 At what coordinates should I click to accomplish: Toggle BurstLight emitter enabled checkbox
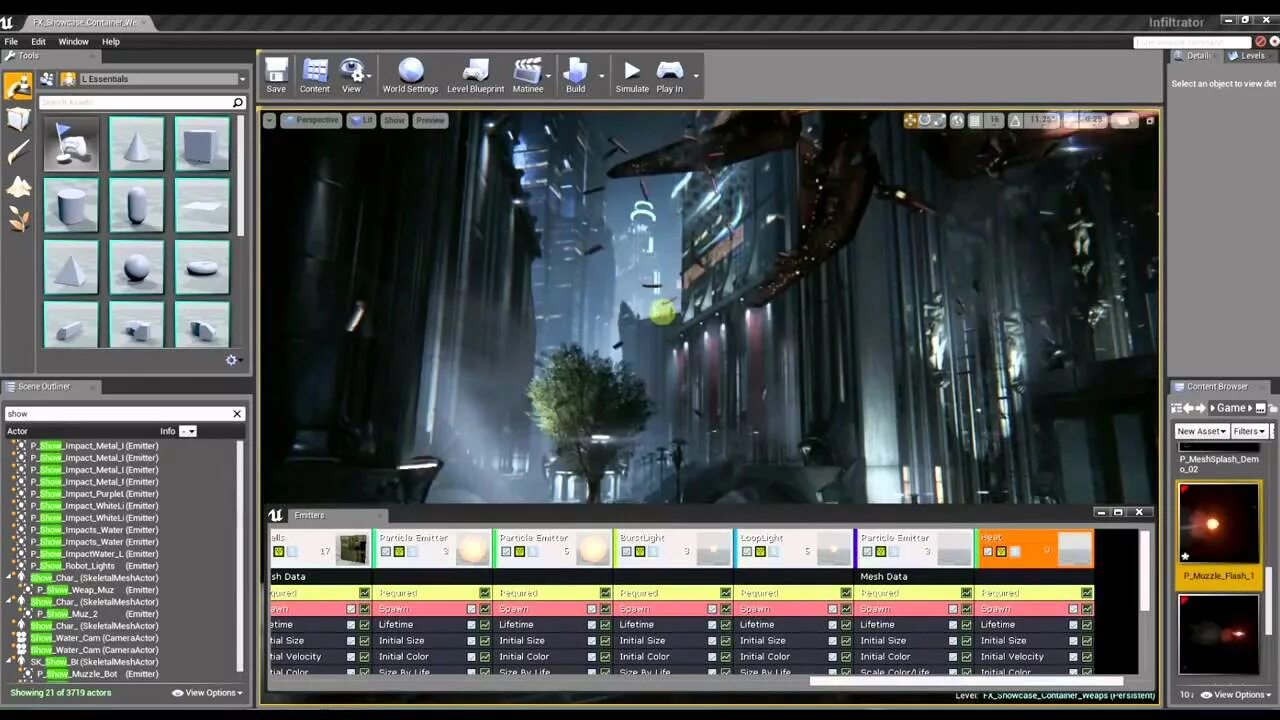626,551
